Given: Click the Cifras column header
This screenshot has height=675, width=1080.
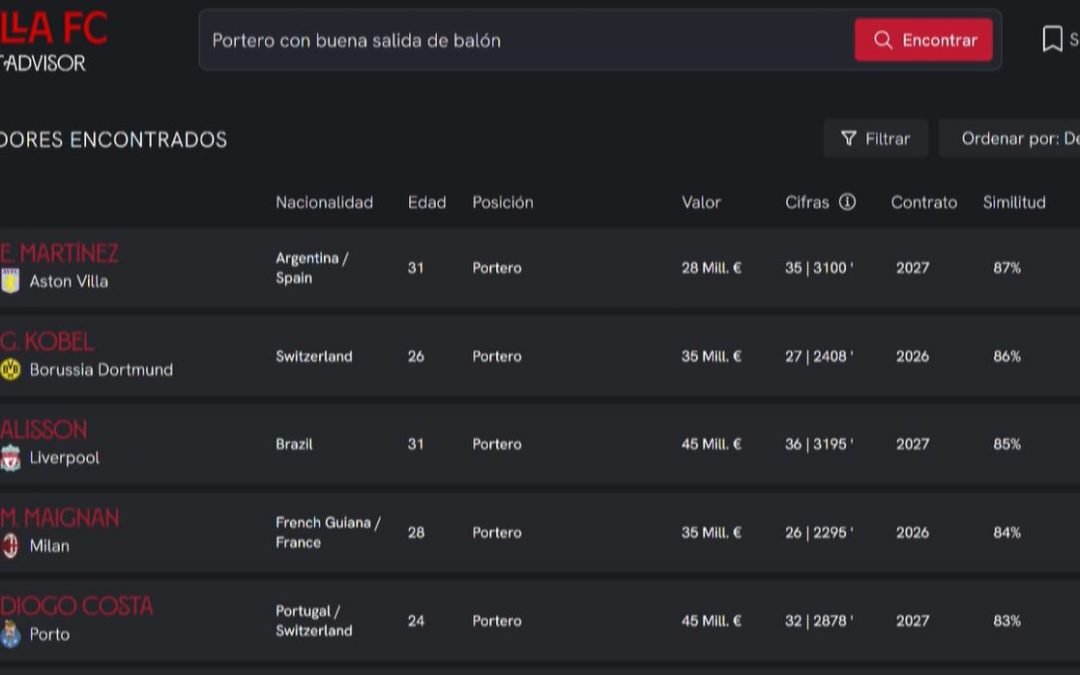Looking at the screenshot, I should 807,202.
